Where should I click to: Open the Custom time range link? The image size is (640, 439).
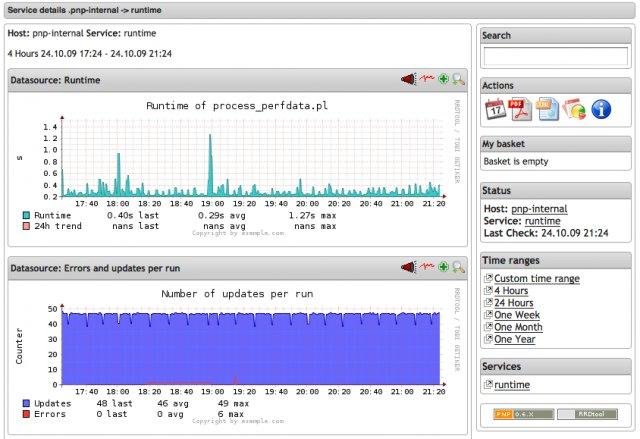click(538, 278)
